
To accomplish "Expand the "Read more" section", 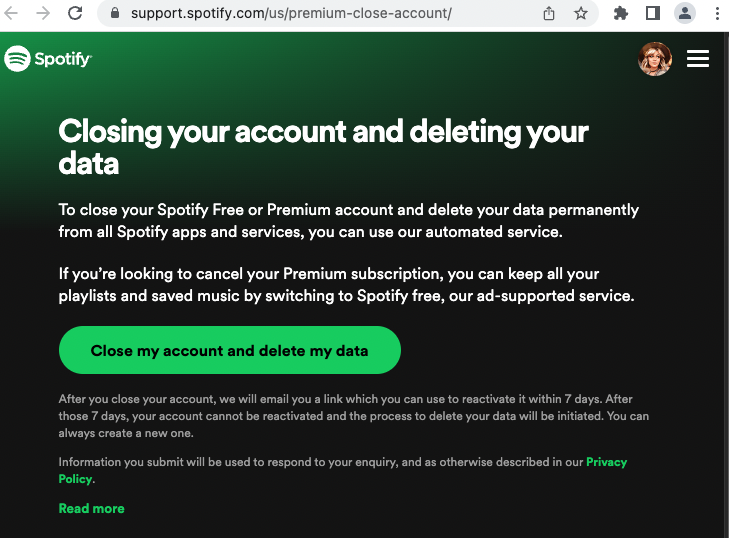I will [x=91, y=508].
